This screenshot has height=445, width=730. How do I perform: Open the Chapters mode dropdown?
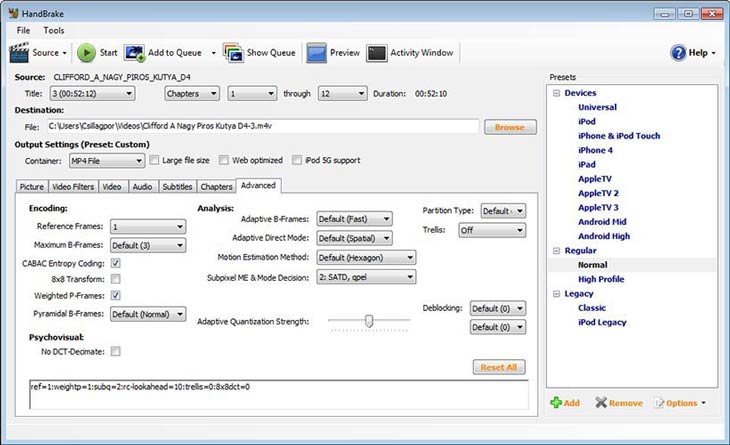point(191,94)
